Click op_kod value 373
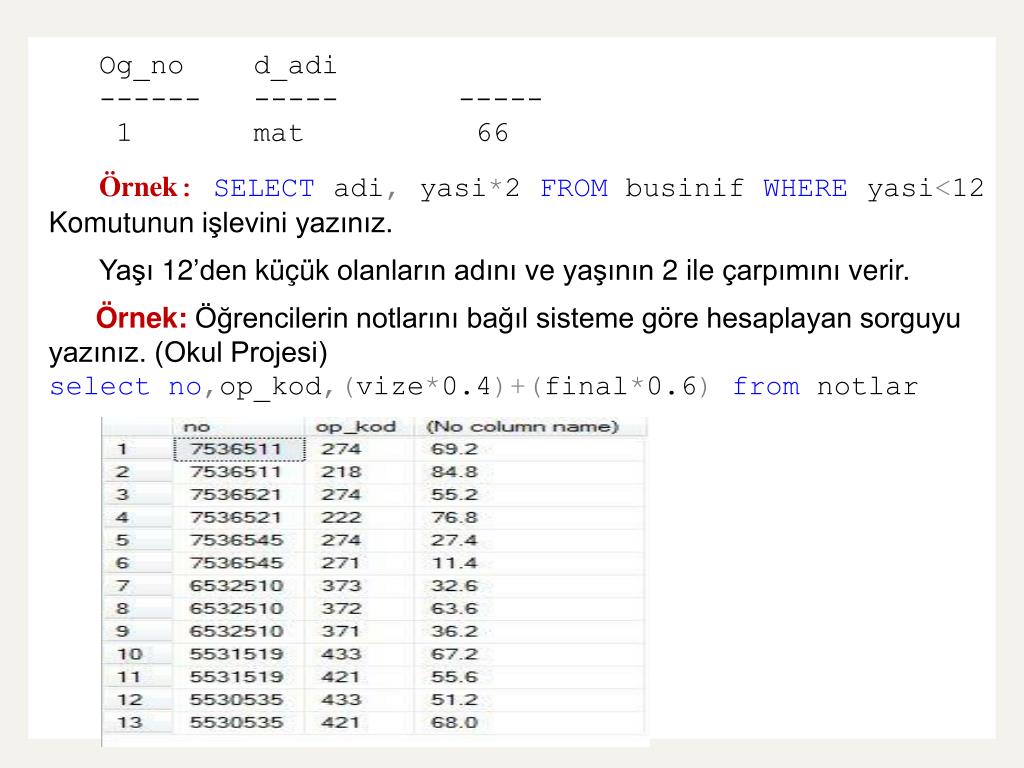Viewport: 1024px width, 768px height. pyautogui.click(x=341, y=586)
